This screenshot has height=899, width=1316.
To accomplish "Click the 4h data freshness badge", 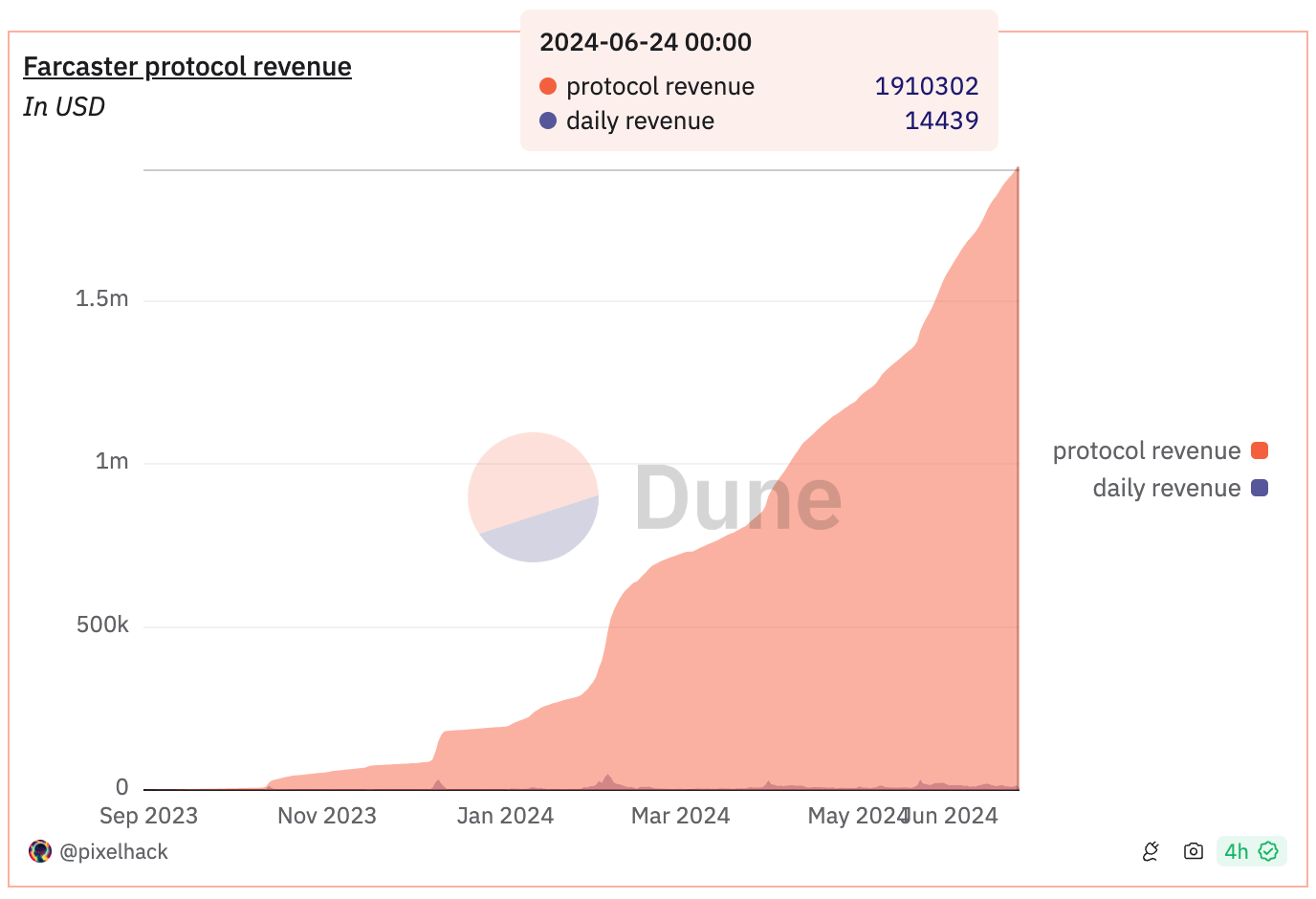I will pyautogui.click(x=1235, y=850).
